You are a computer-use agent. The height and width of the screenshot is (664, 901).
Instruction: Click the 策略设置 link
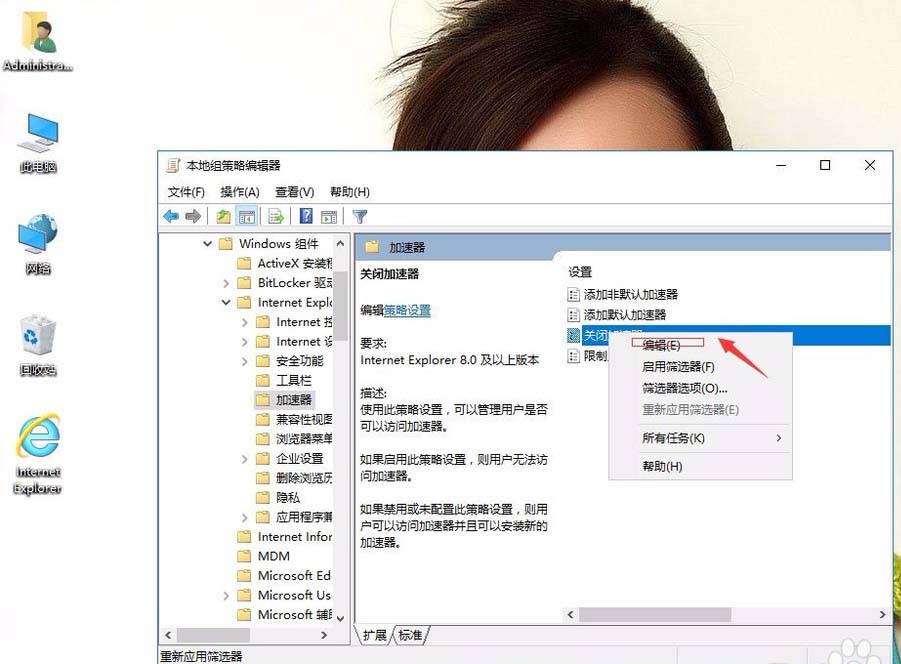pyautogui.click(x=407, y=310)
